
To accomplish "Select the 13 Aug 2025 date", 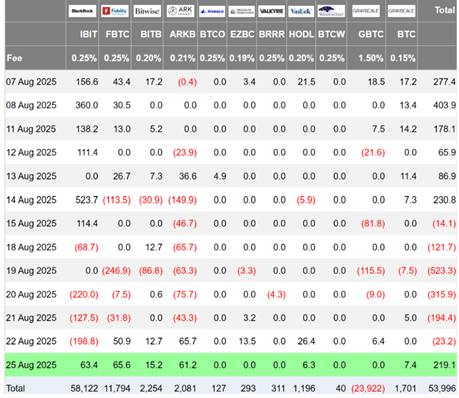I will (31, 176).
